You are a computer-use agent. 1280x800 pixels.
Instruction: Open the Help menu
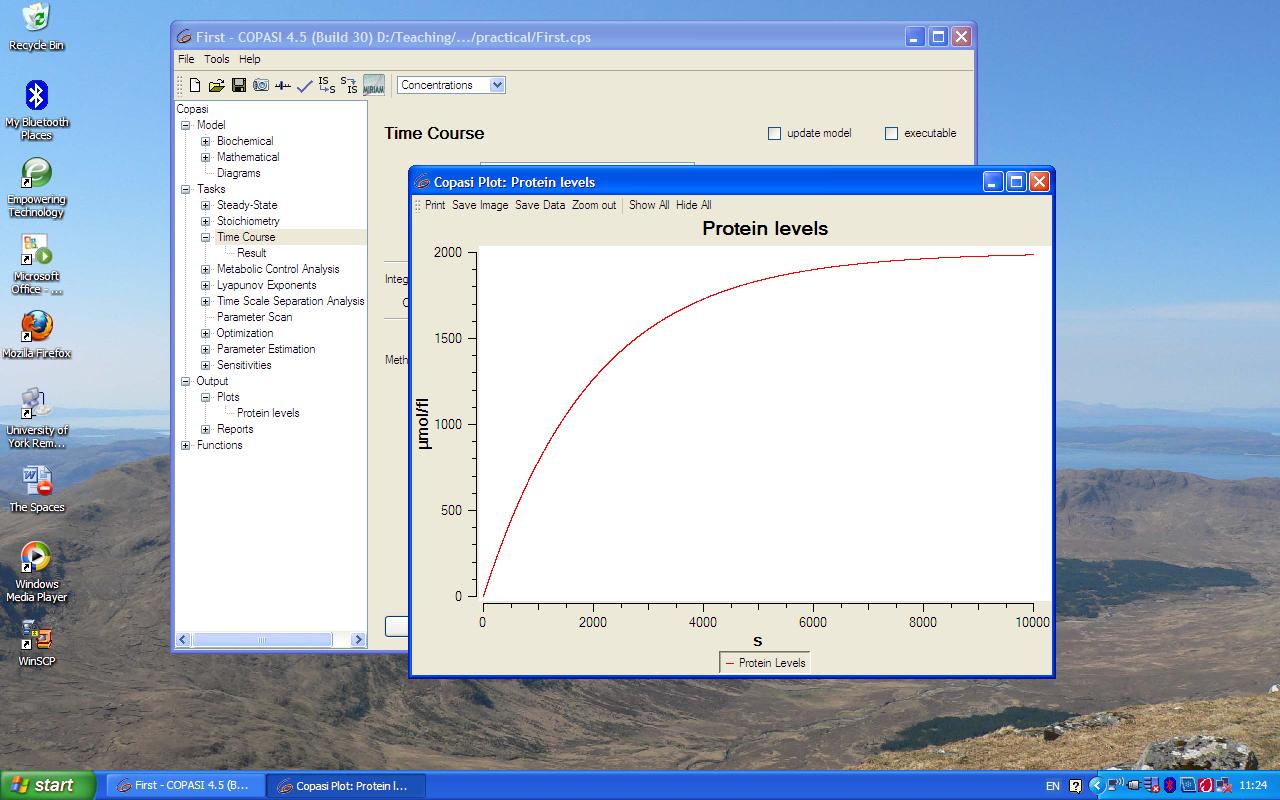249,59
